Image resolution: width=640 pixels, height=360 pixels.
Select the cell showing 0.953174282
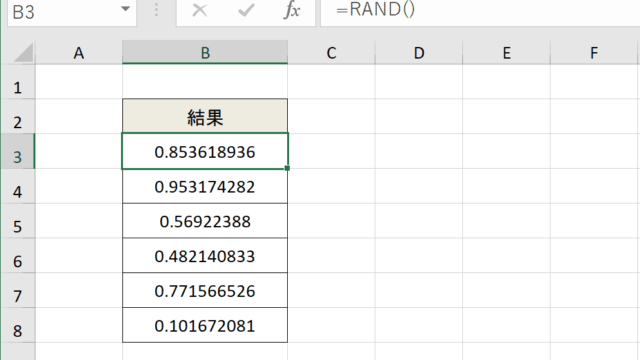(x=205, y=186)
